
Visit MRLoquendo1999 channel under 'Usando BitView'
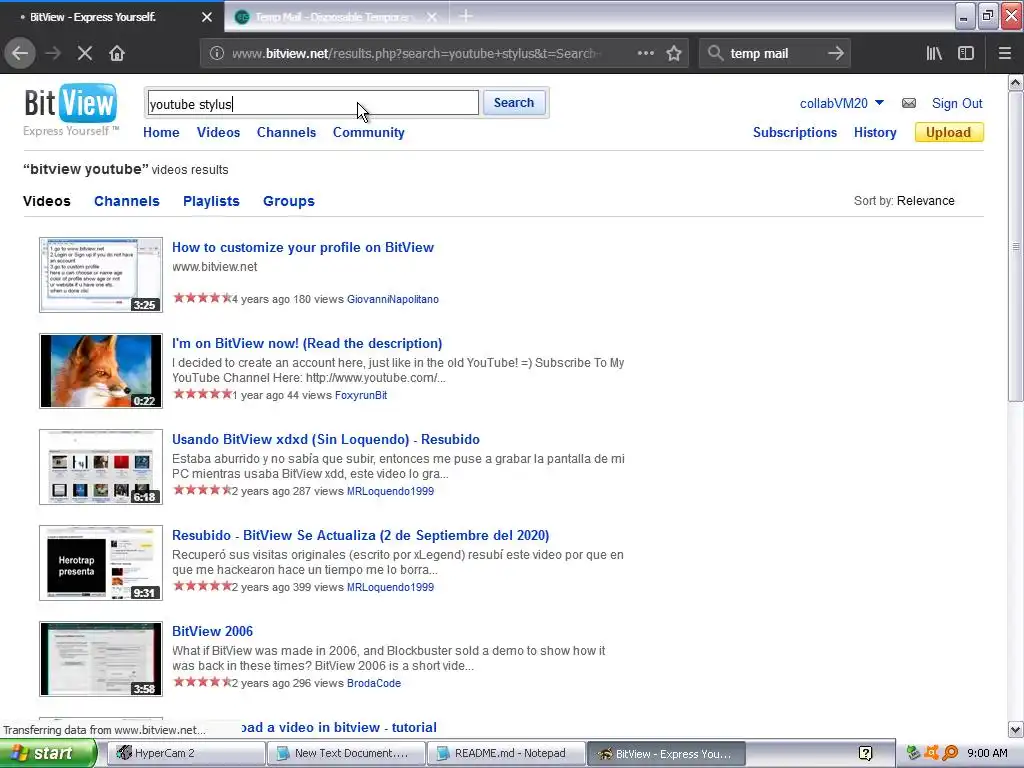(390, 491)
